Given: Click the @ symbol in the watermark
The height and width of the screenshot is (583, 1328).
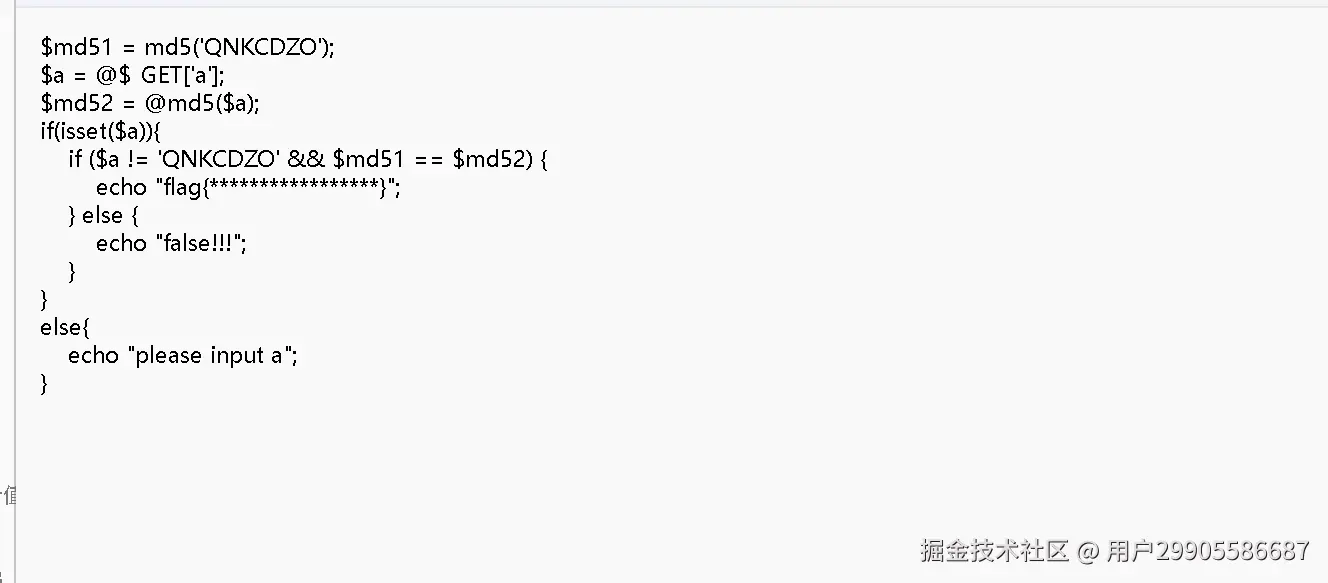Looking at the screenshot, I should (x=1087, y=550).
